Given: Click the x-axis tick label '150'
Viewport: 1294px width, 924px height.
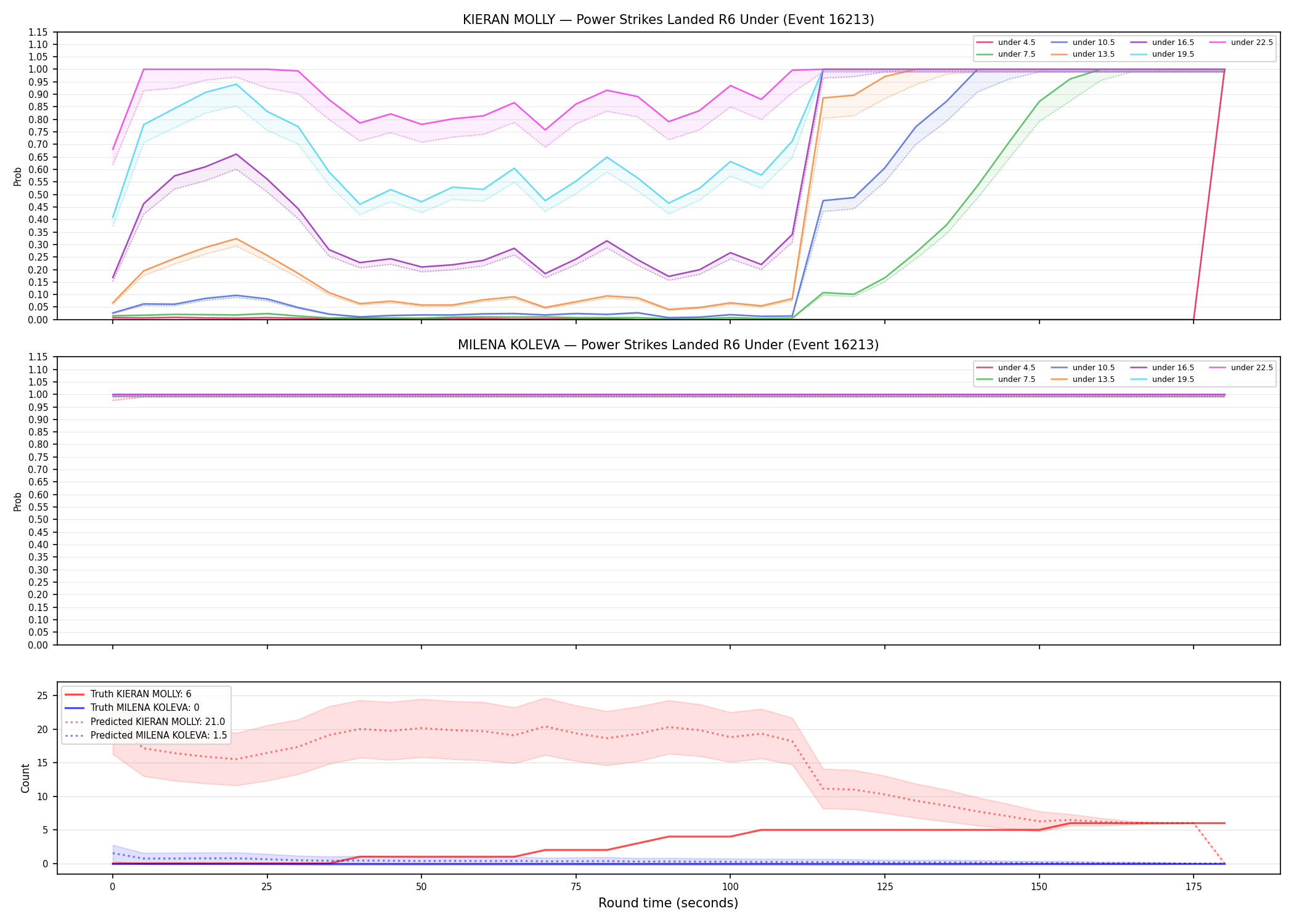Looking at the screenshot, I should point(1040,887).
